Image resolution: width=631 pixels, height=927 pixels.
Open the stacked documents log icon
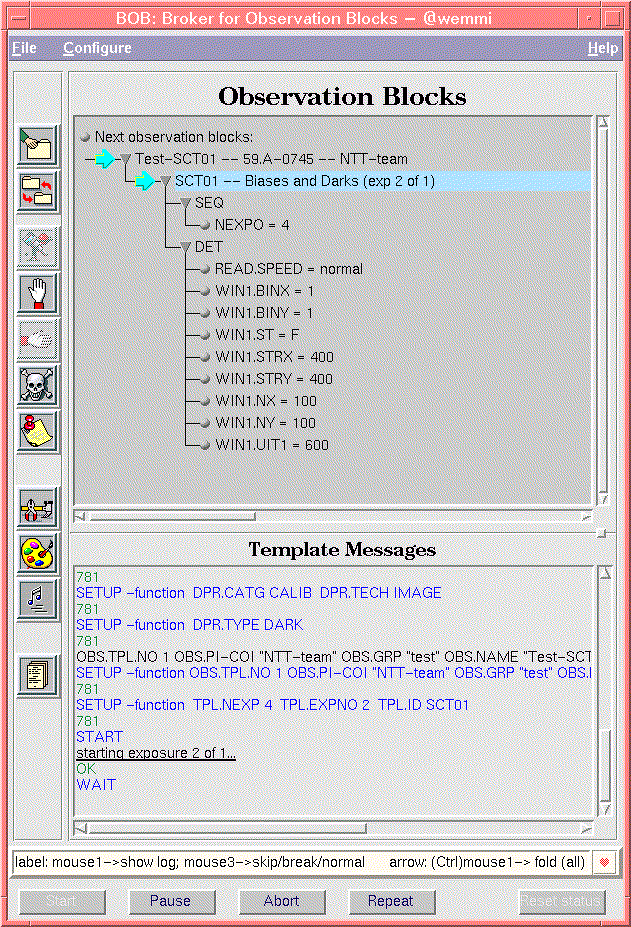38,673
